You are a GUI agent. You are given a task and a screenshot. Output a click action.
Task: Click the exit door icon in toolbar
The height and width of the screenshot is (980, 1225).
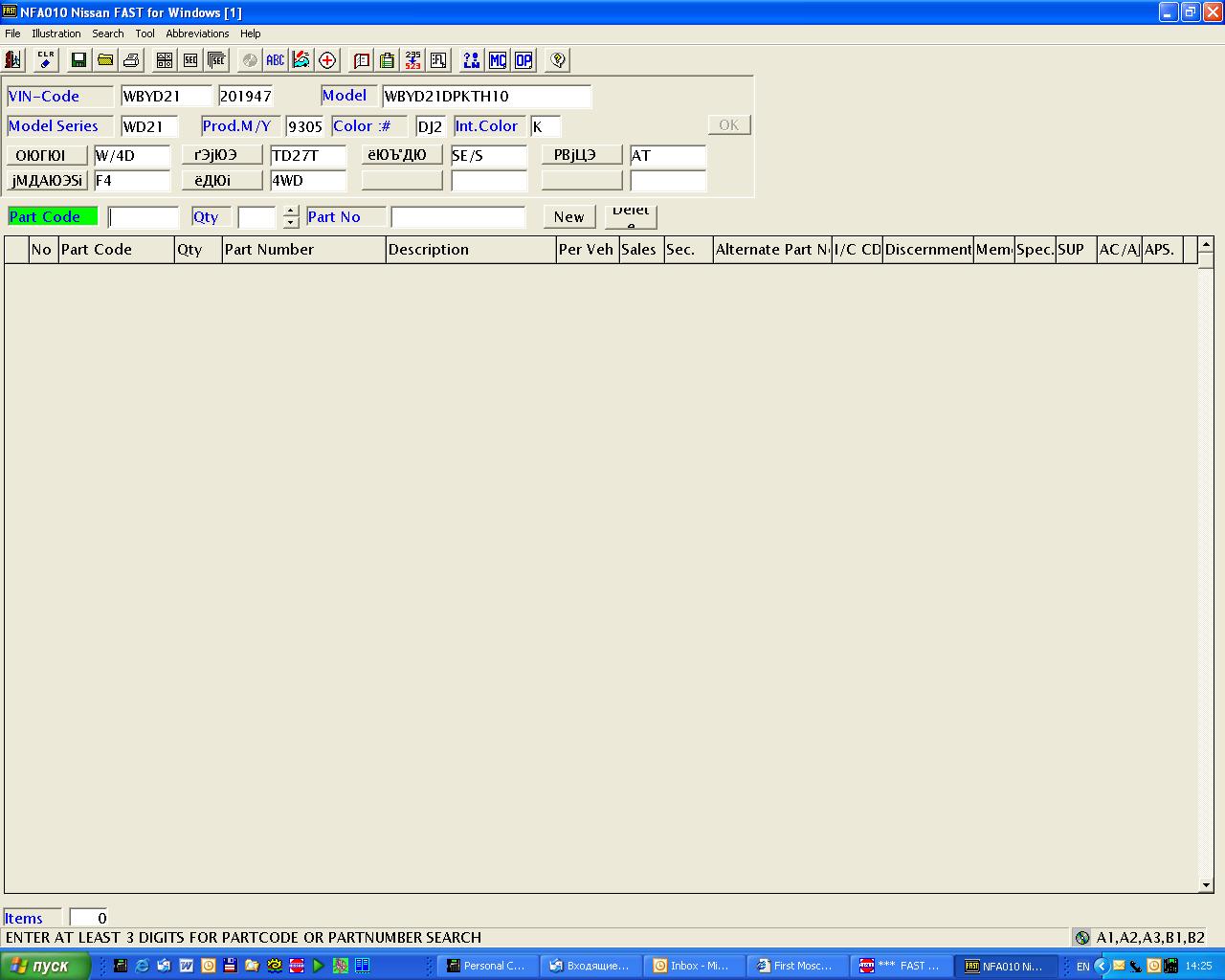pos(14,60)
